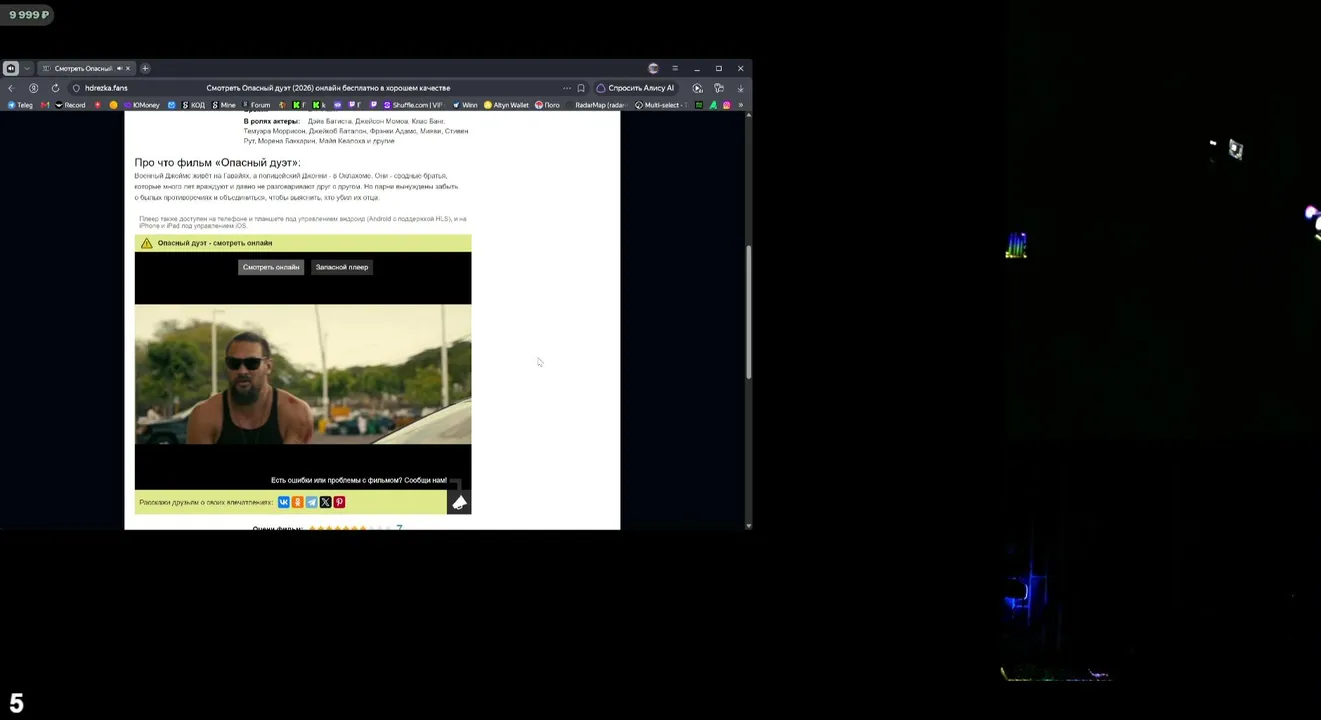Click the warning icon beside 'Опасный дуэт - смотреть онлайн'
1321x720 pixels.
(x=147, y=243)
